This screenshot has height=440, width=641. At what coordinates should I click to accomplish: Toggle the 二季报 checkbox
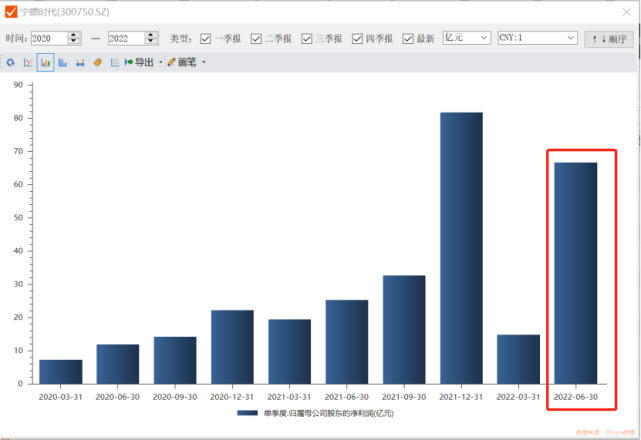256,38
